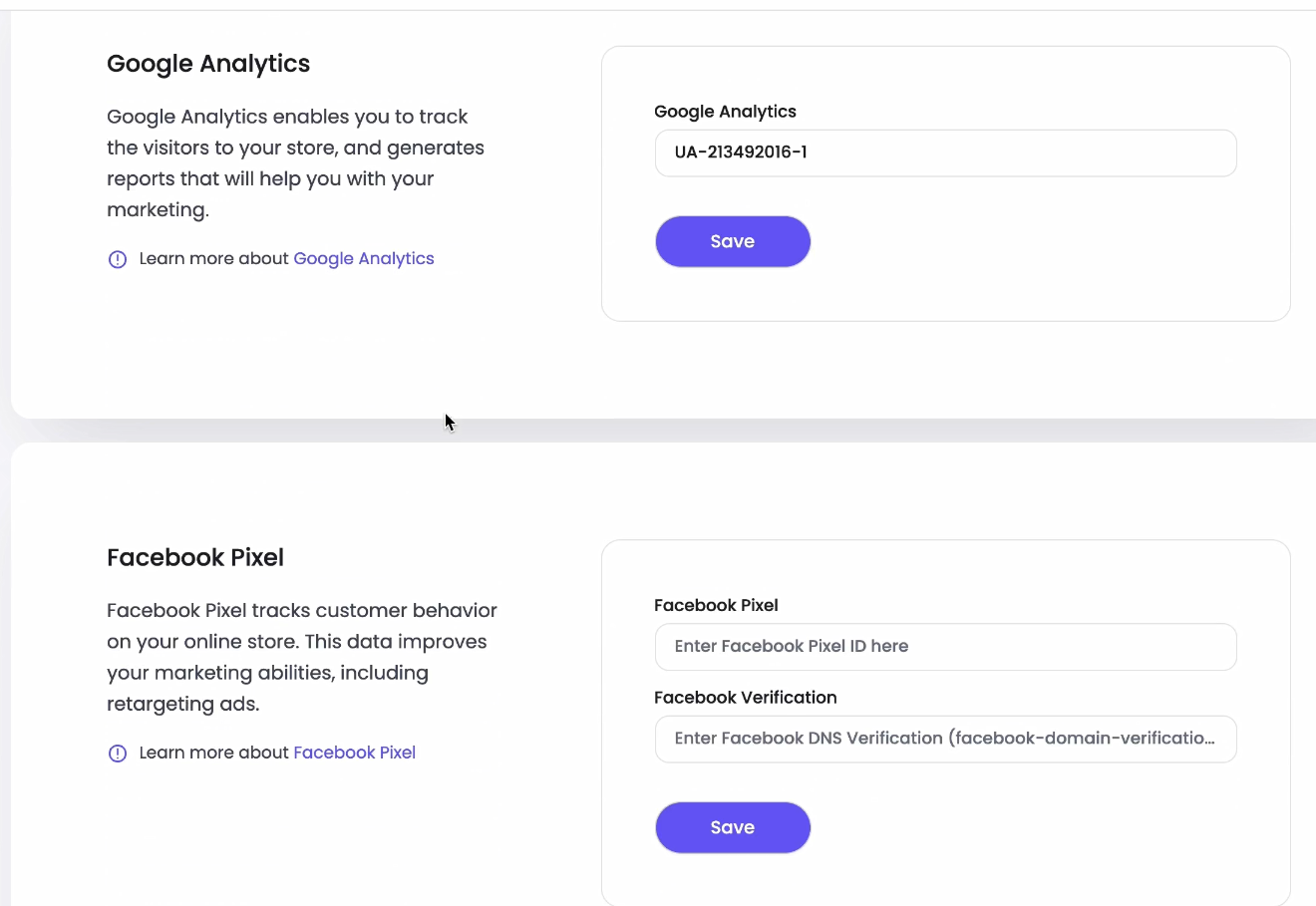The height and width of the screenshot is (906, 1316).
Task: Click the Facebook Pixel section heading
Action: click(195, 557)
